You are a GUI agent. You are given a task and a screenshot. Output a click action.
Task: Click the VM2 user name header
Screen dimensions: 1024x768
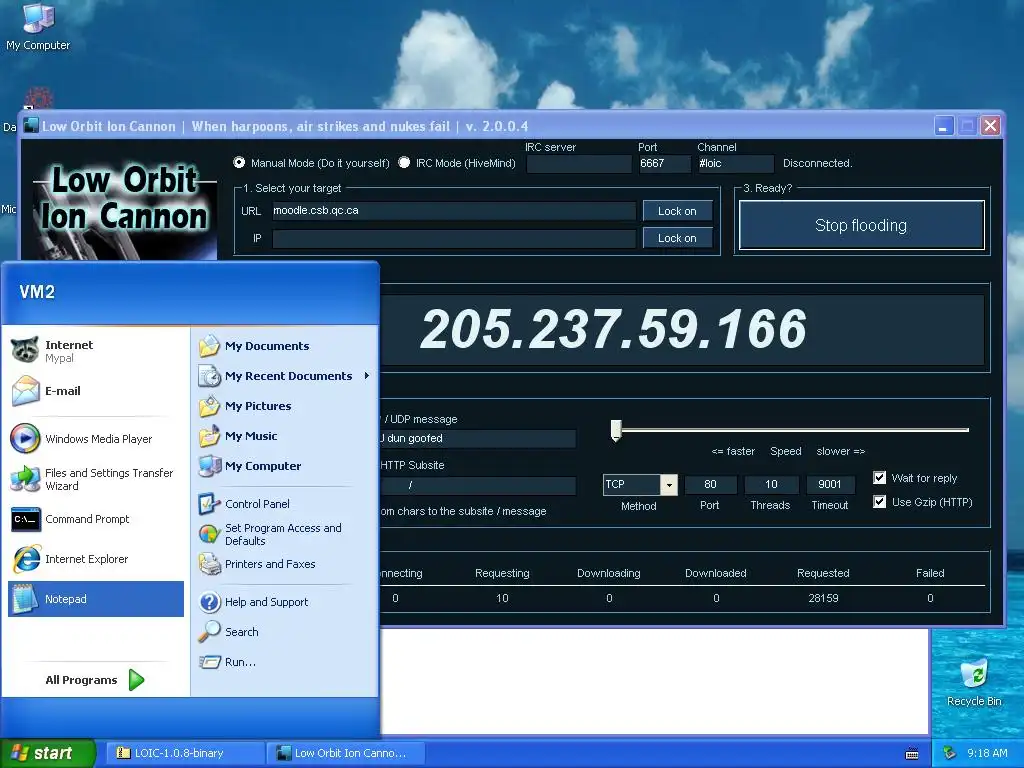click(x=37, y=292)
